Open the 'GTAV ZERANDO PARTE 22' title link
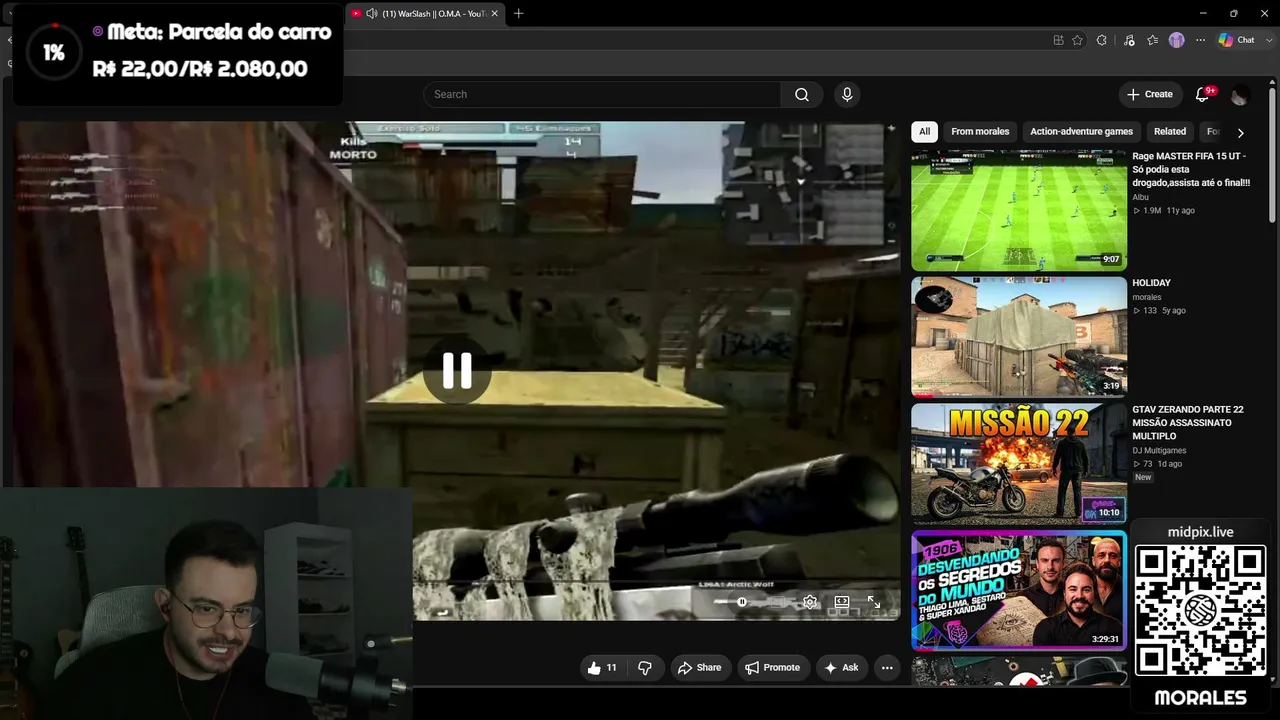The image size is (1280, 720). (1188, 423)
